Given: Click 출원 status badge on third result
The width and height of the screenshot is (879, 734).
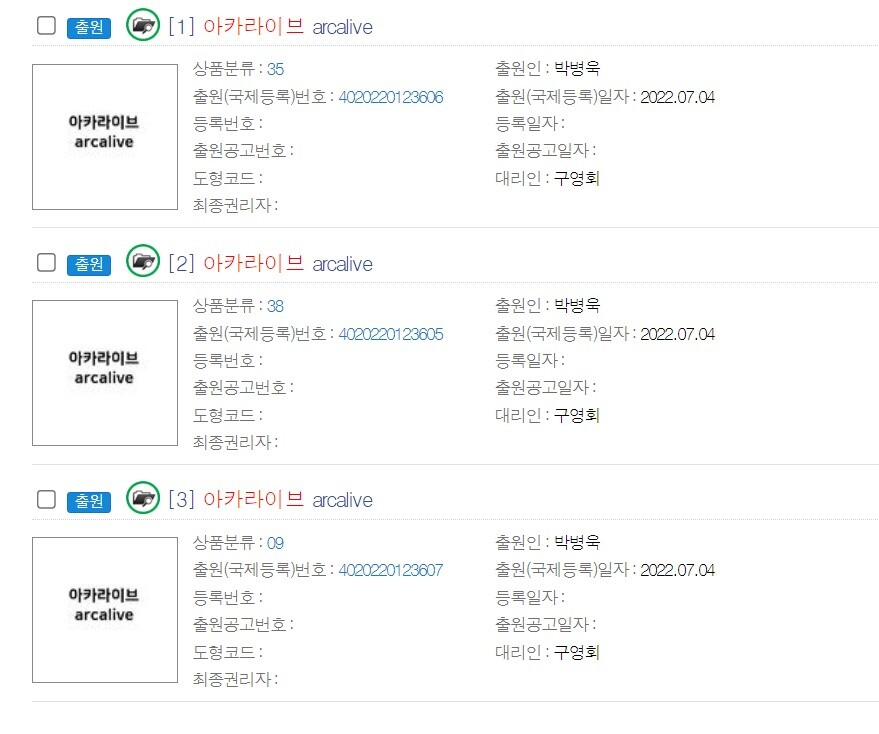Looking at the screenshot, I should click(89, 501).
